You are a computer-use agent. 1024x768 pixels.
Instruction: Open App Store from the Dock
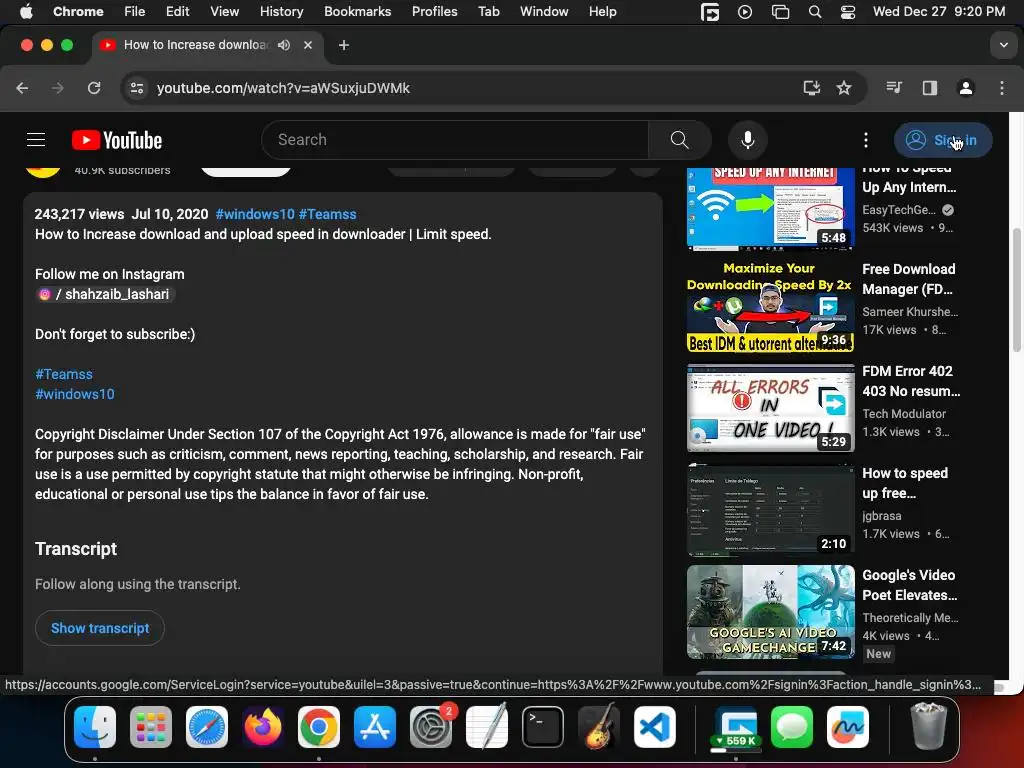click(375, 727)
